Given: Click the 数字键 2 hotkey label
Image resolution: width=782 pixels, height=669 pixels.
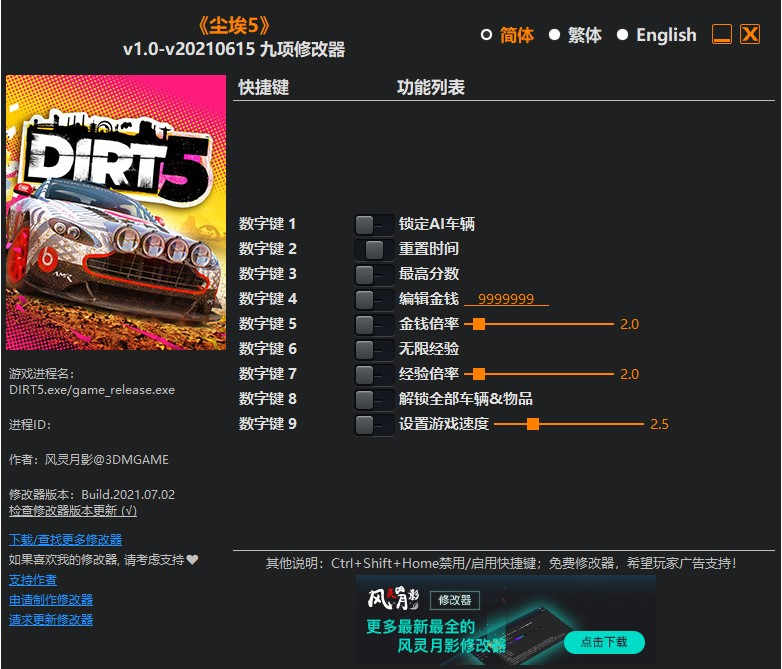Looking at the screenshot, I should click(x=267, y=249).
